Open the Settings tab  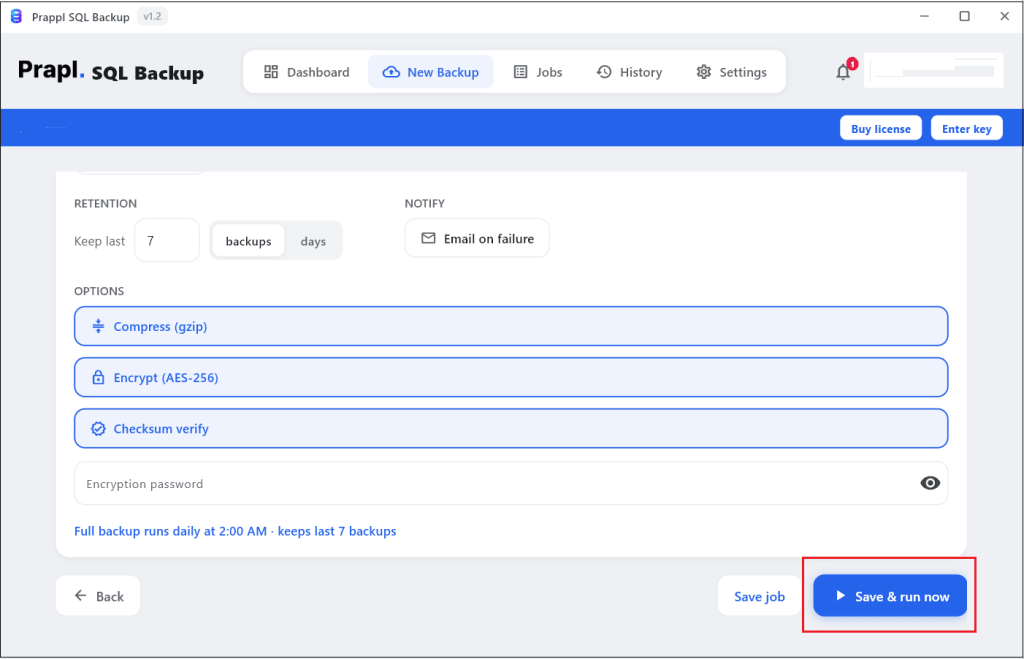(731, 72)
